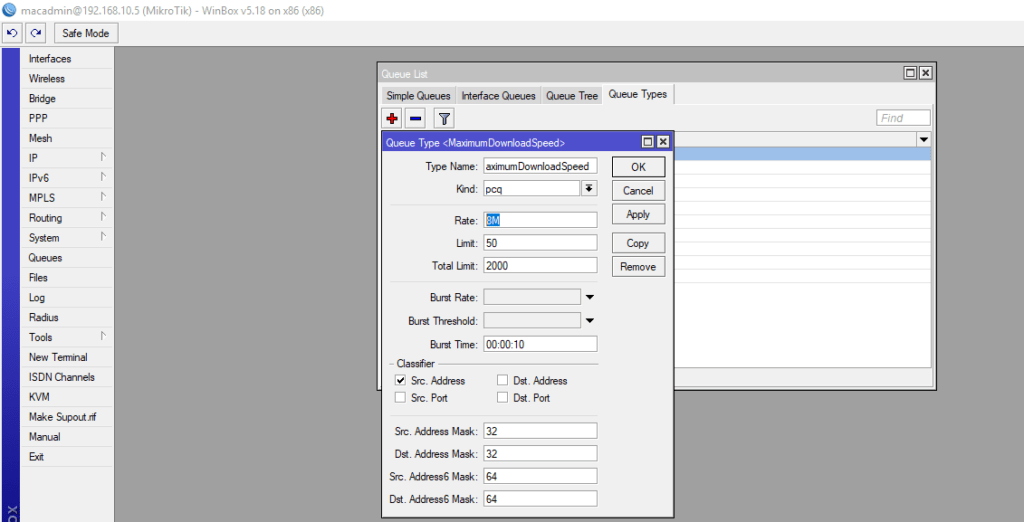
Task: Expand the Tools submenu
Action: pyautogui.click(x=67, y=338)
